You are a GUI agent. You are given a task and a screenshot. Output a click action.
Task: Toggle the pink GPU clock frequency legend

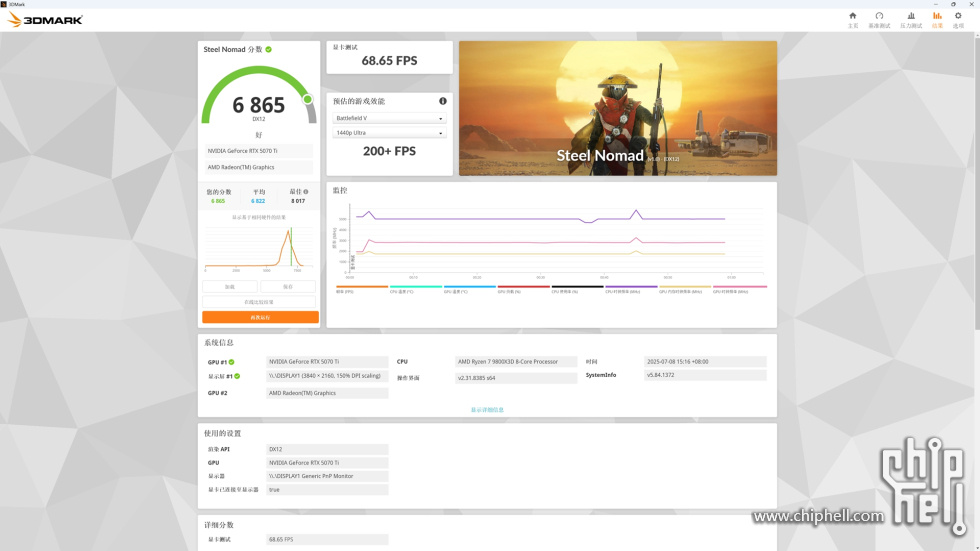739,289
